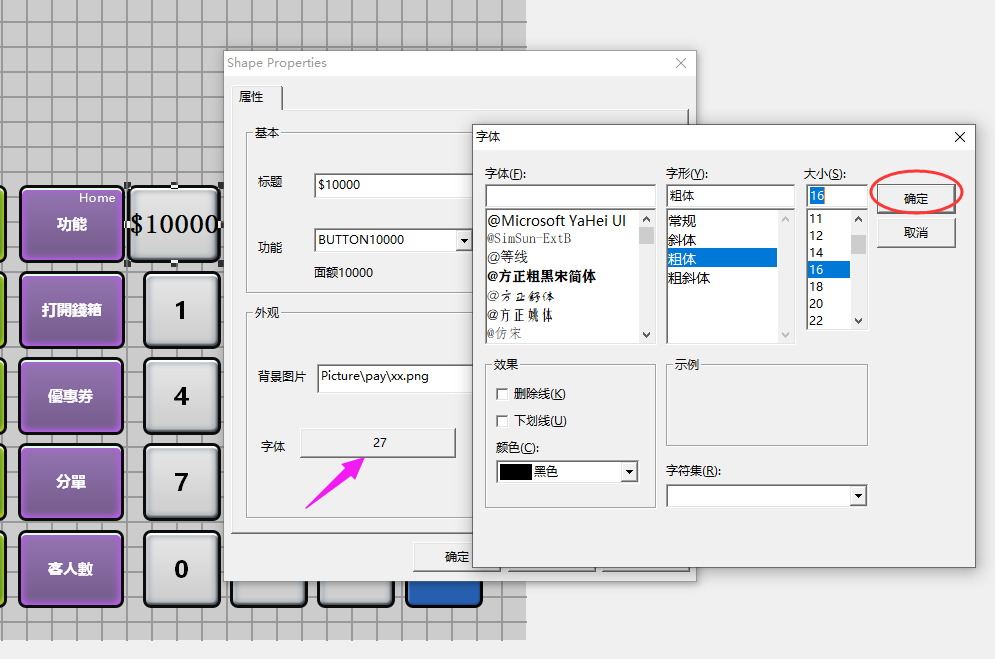Click the 優惠券 button

[72, 396]
